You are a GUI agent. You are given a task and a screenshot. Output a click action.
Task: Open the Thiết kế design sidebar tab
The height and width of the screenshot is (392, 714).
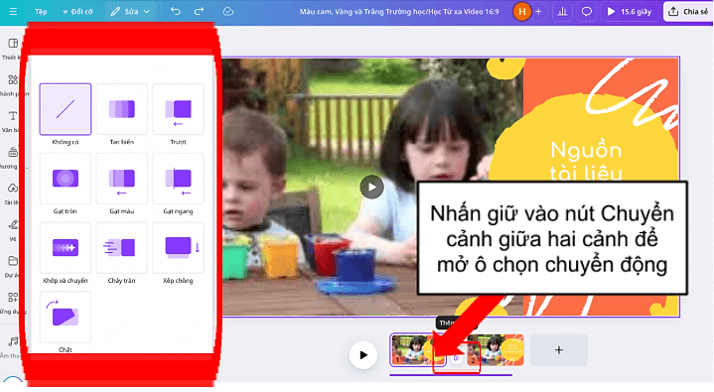12,48
